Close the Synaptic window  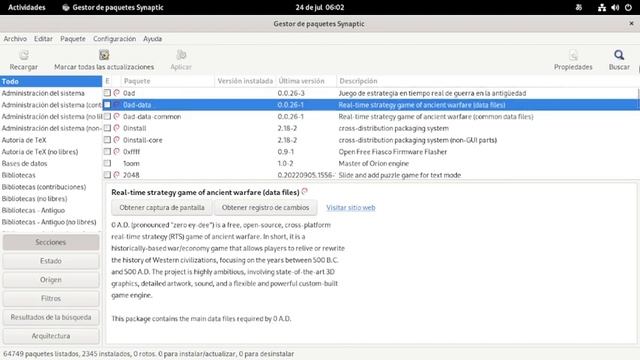pos(631,24)
